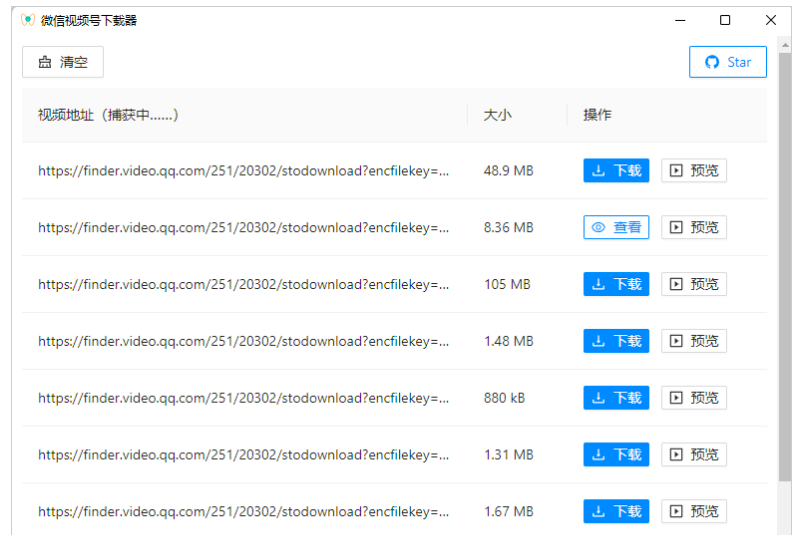Click the 1.67 MB size cell
This screenshot has width=804, height=535.
[x=509, y=512]
